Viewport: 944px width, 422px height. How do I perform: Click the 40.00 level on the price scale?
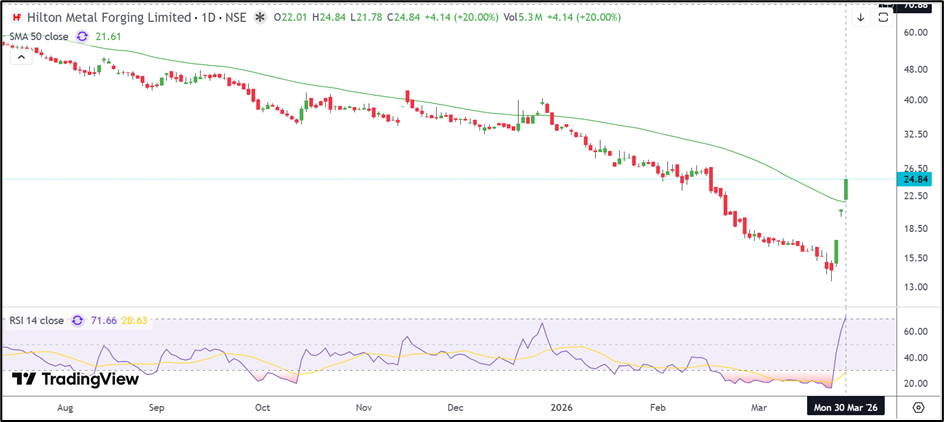916,100
